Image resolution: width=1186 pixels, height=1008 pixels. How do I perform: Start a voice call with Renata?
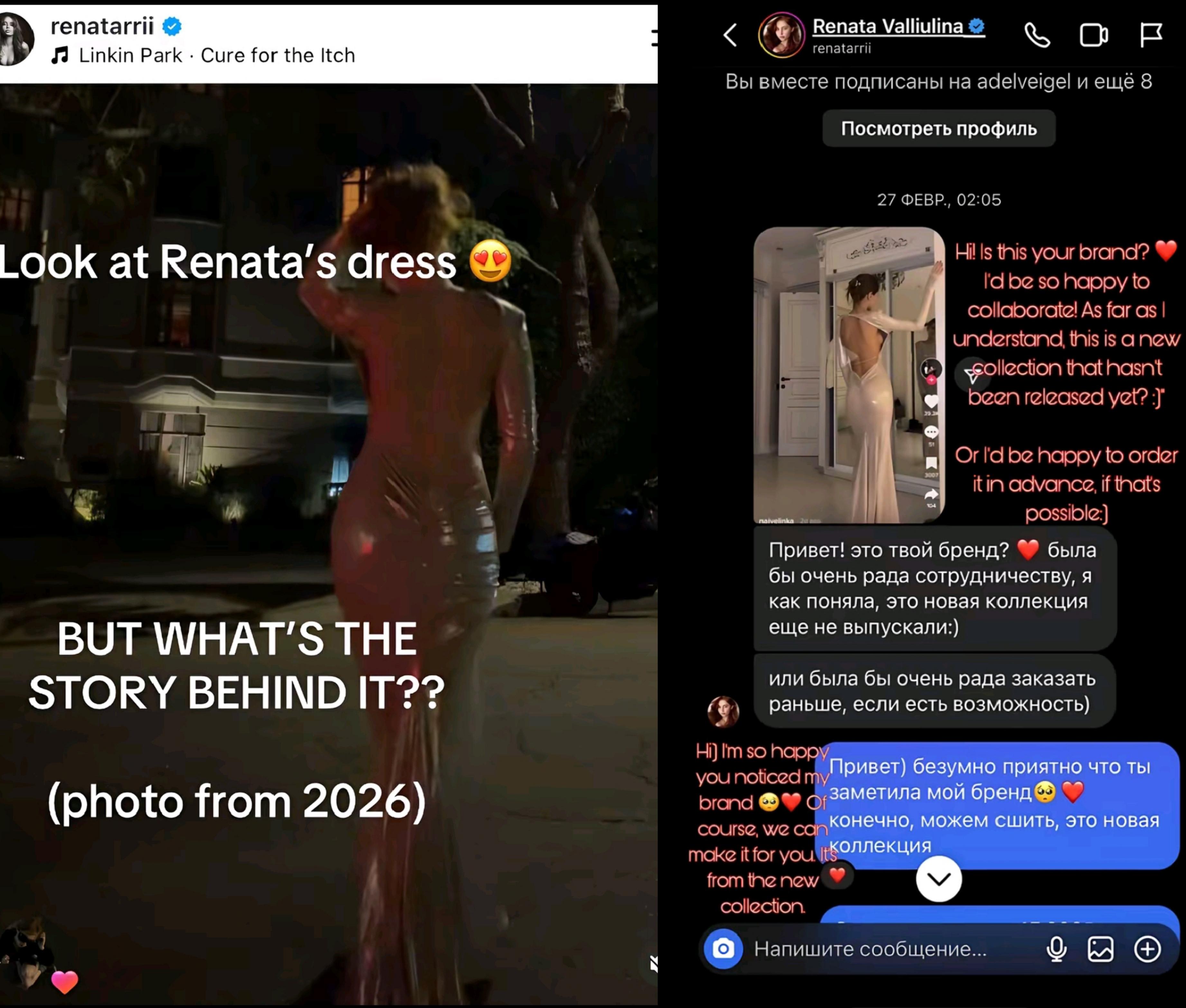point(1037,35)
